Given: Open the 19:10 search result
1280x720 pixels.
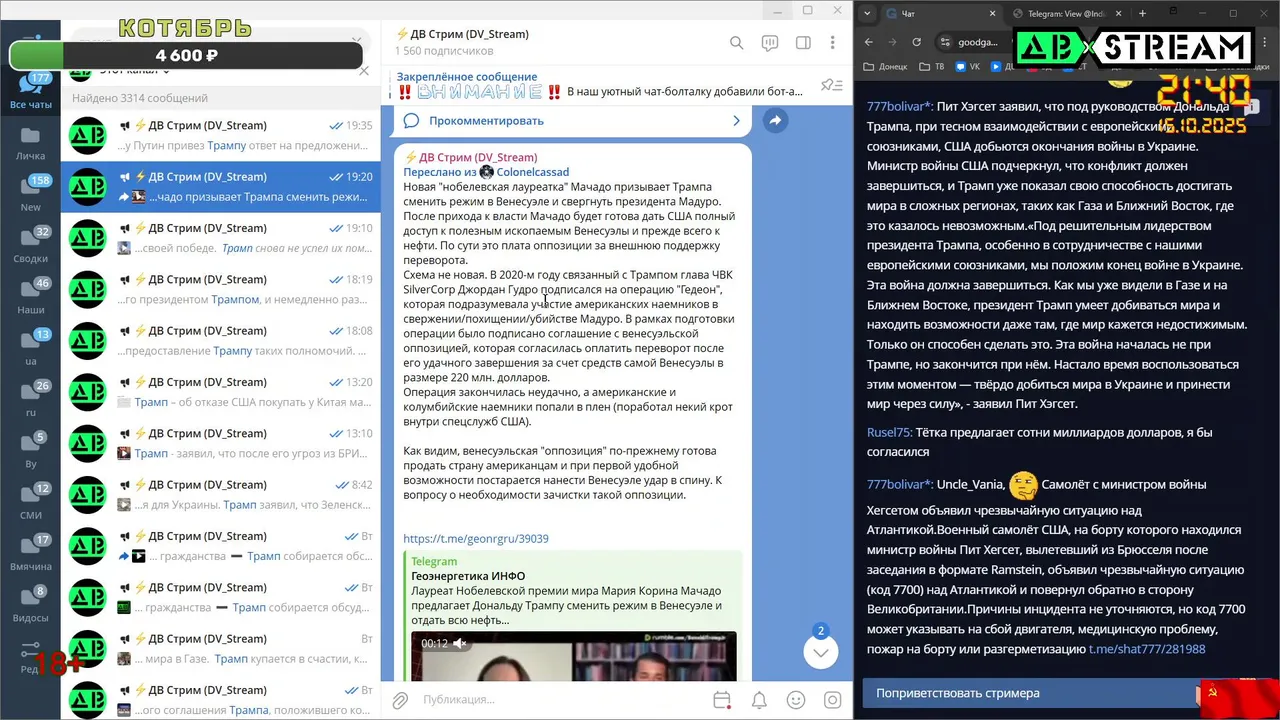Looking at the screenshot, I should click(221, 238).
